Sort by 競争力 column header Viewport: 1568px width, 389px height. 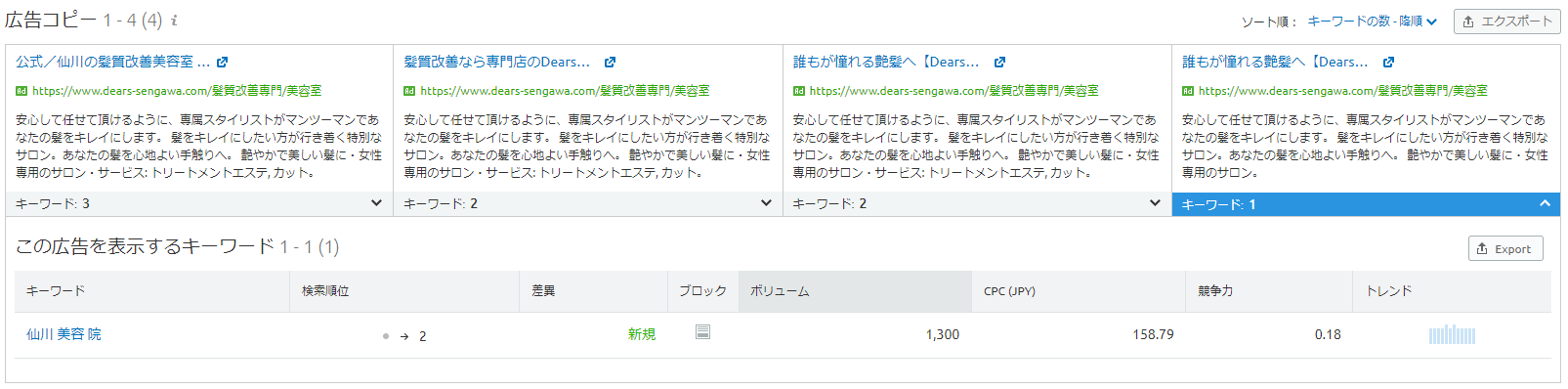point(1215,291)
